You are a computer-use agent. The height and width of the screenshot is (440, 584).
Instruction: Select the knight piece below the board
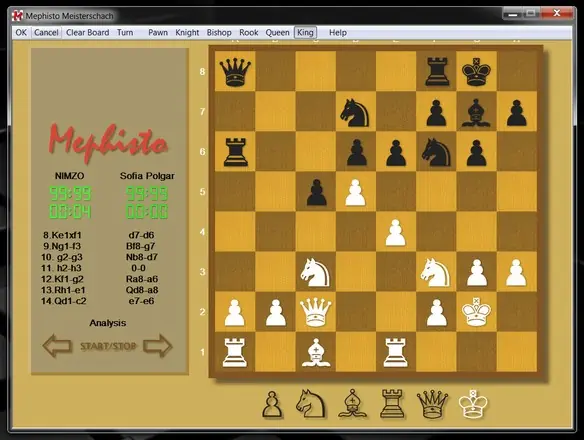click(x=311, y=404)
